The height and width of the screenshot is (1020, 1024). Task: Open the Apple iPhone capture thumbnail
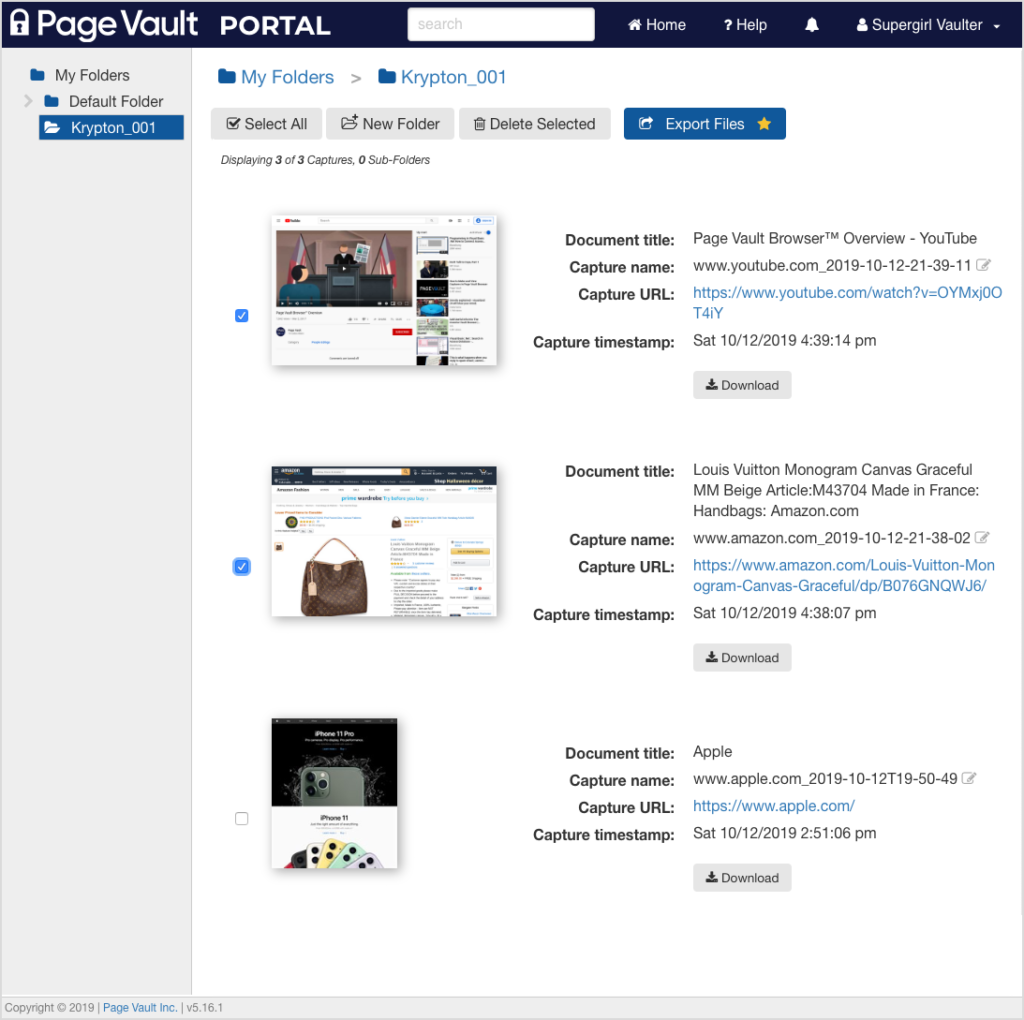coord(334,793)
